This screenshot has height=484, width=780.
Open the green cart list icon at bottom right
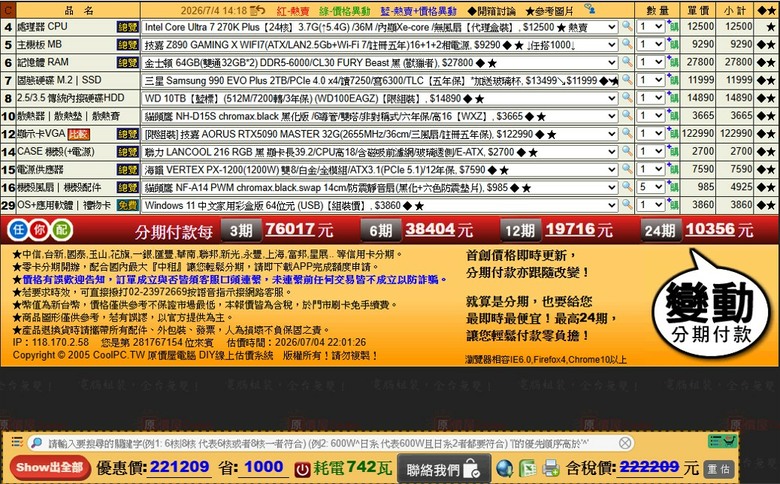click(722, 441)
